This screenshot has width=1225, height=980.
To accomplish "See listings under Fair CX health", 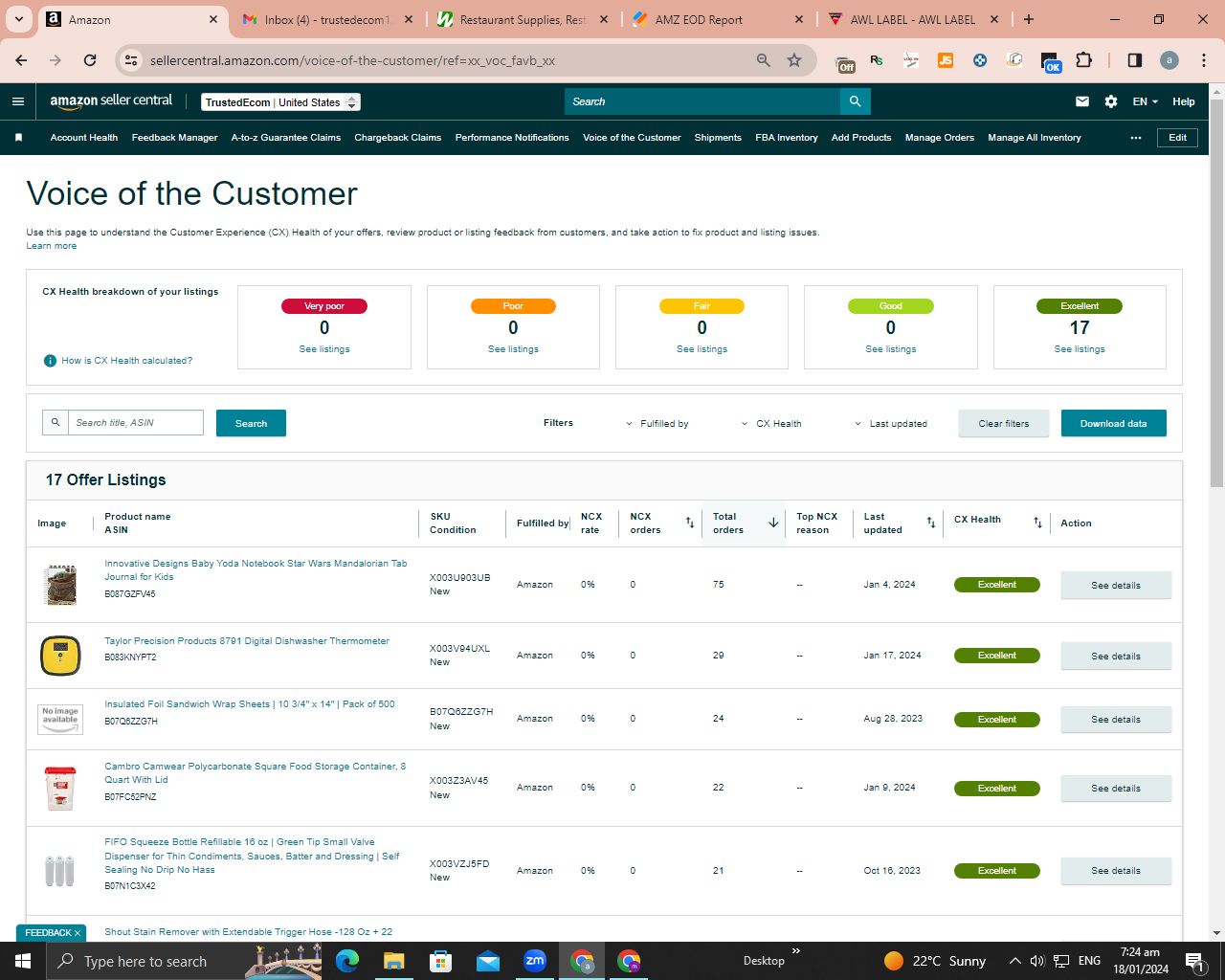I will 702,349.
